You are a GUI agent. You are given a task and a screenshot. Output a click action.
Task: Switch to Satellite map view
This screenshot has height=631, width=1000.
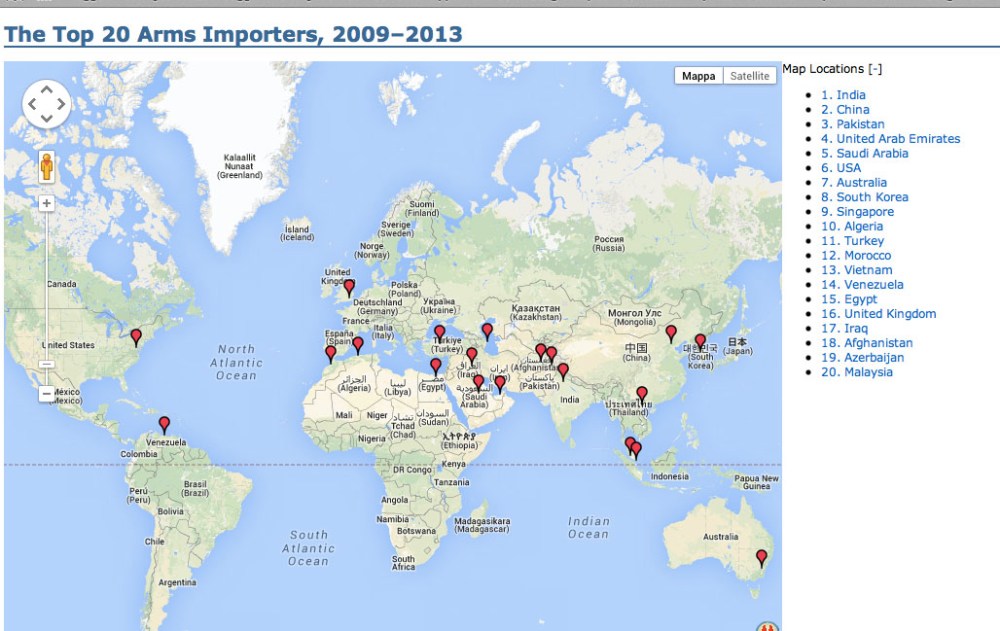749,76
